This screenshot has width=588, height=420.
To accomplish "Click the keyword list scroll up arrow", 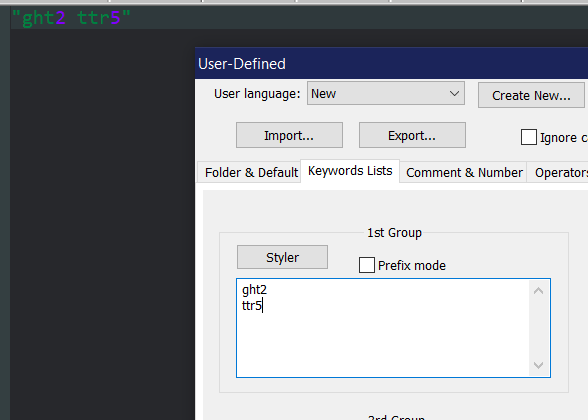I will 538,291.
